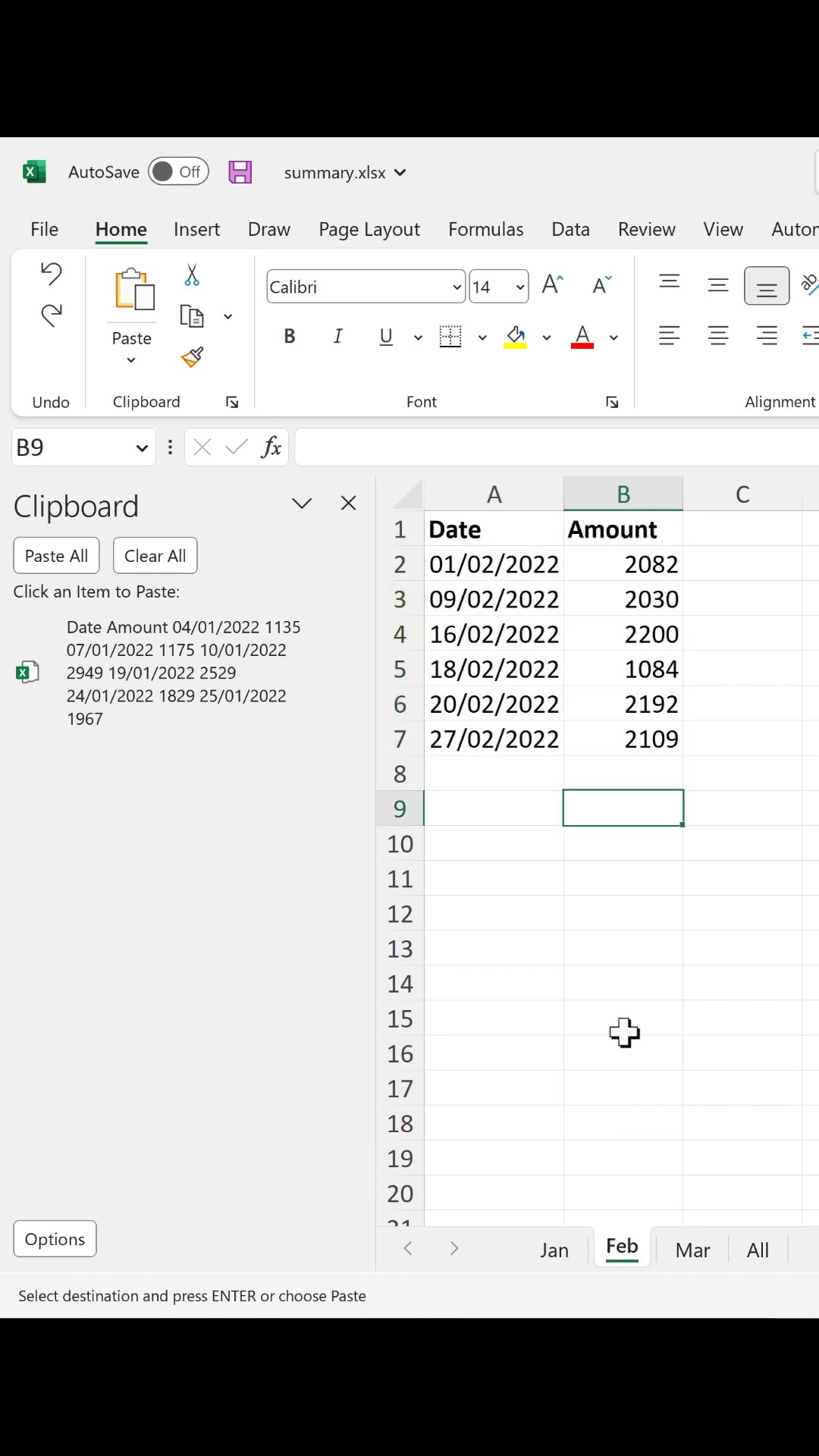The width and height of the screenshot is (819, 1456).
Task: Switch to the Mar sheet tab
Action: (692, 1250)
